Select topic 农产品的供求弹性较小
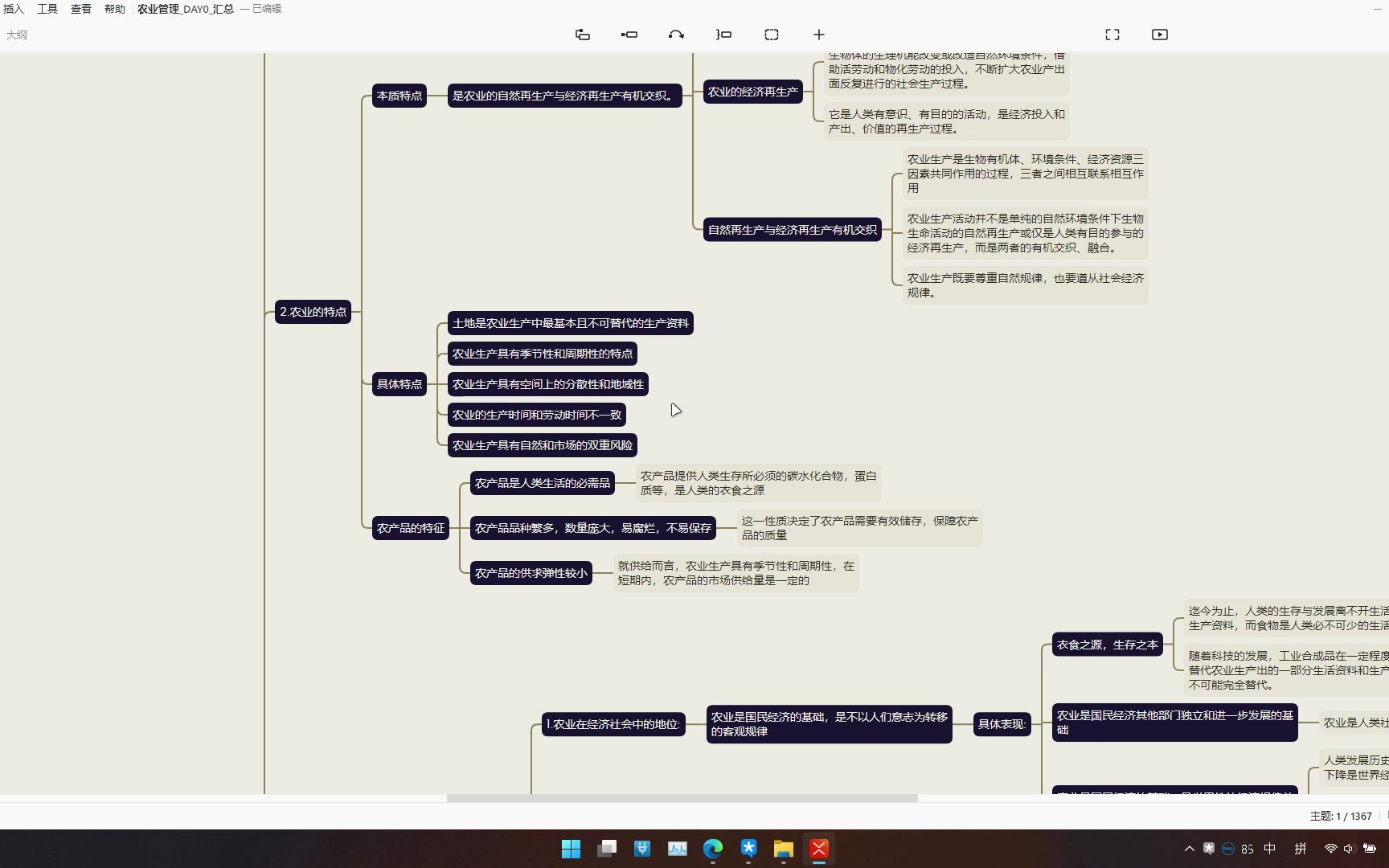1389x868 pixels. pyautogui.click(x=531, y=573)
